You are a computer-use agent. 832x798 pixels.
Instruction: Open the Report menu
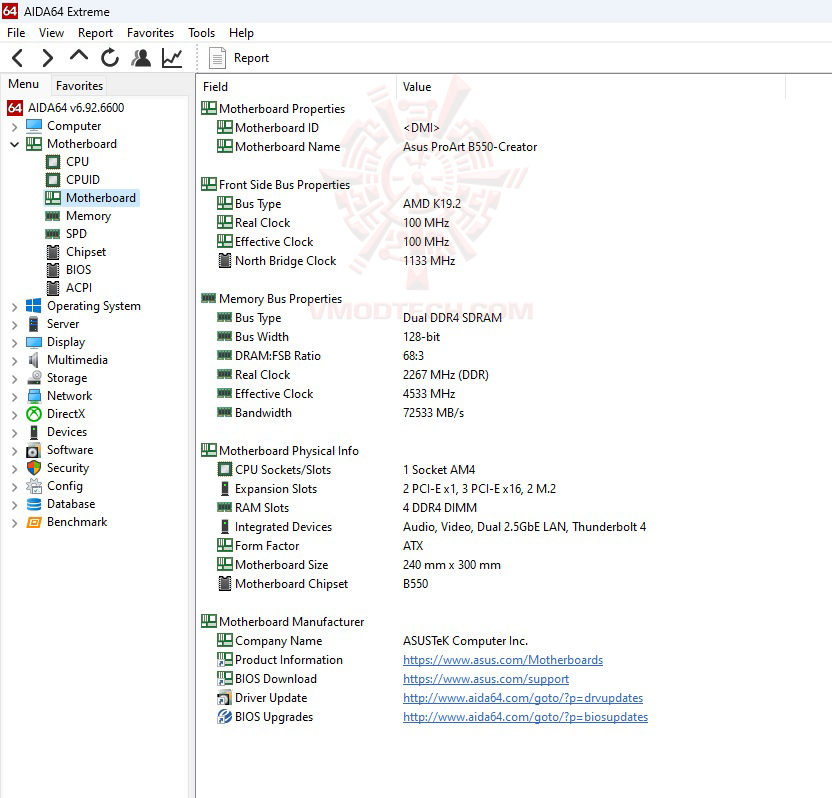coord(95,33)
